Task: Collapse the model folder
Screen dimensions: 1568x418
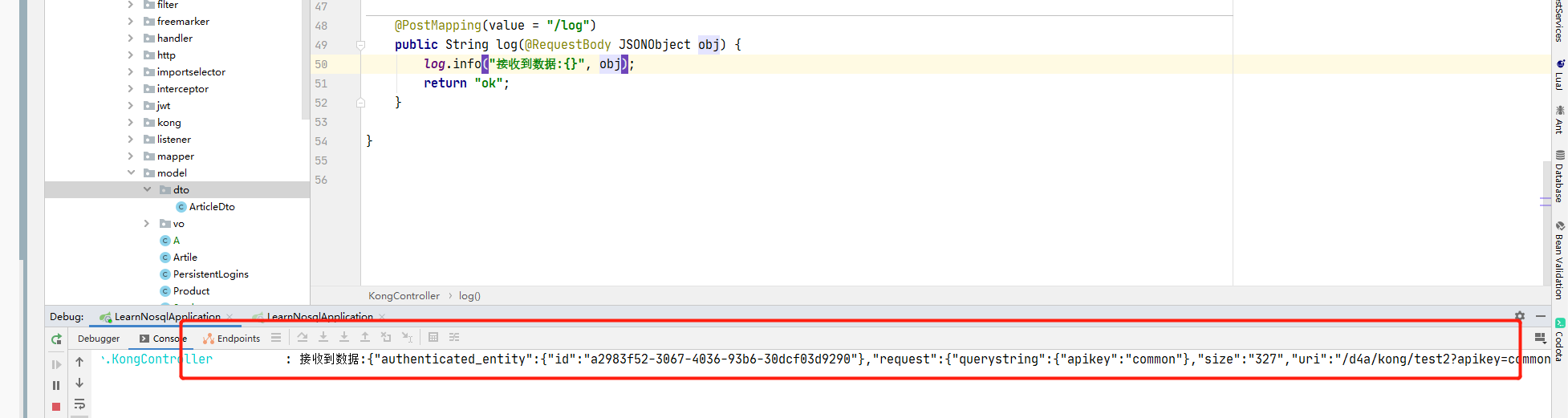Action: tap(131, 173)
